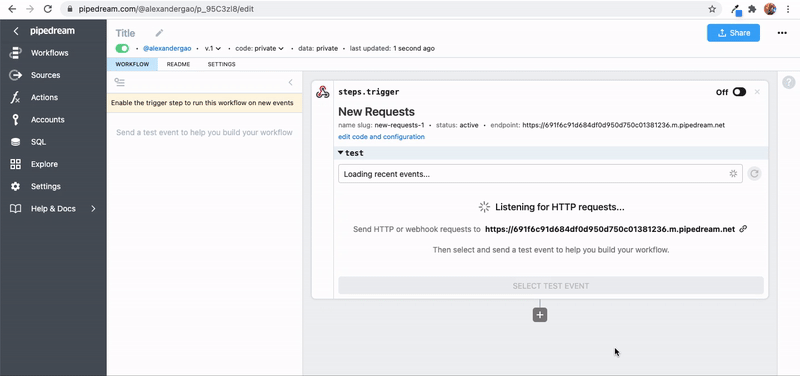
Task: Open the v.1 version dropdown
Action: (x=213, y=48)
